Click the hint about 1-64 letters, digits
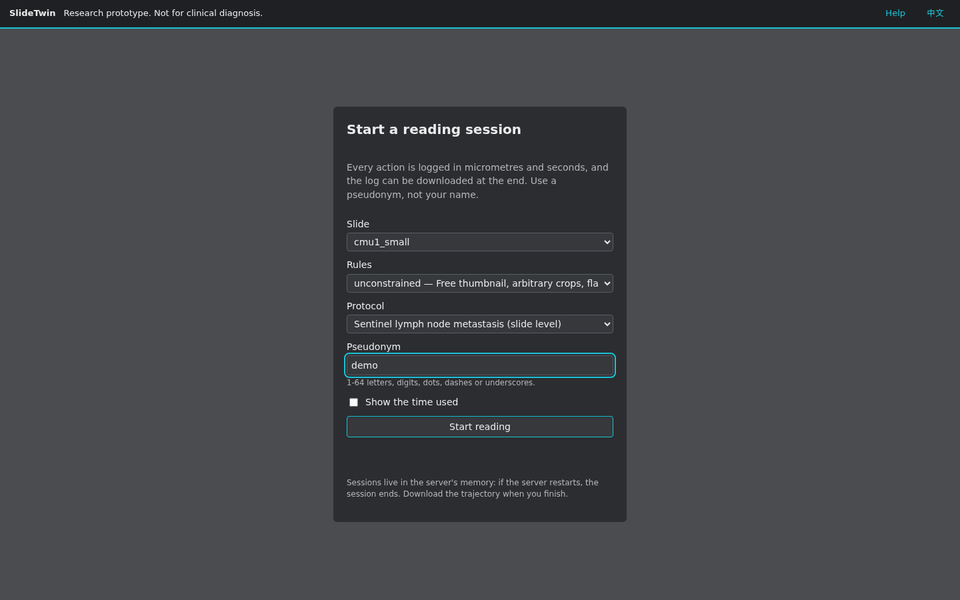Viewport: 960px width, 600px height. [x=440, y=383]
